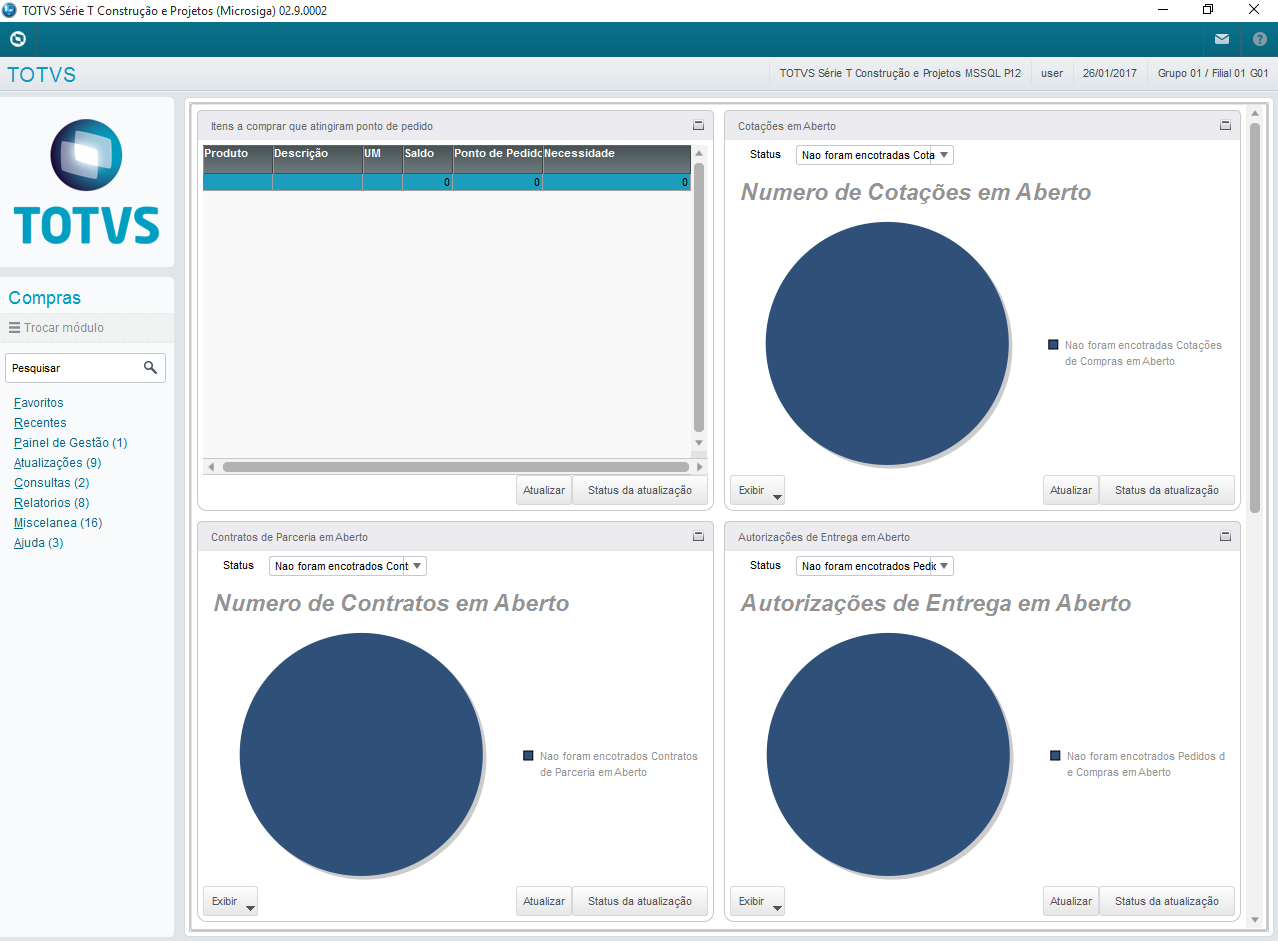Click the TOTVS logo in sidebar
The height and width of the screenshot is (941, 1278).
click(87, 183)
